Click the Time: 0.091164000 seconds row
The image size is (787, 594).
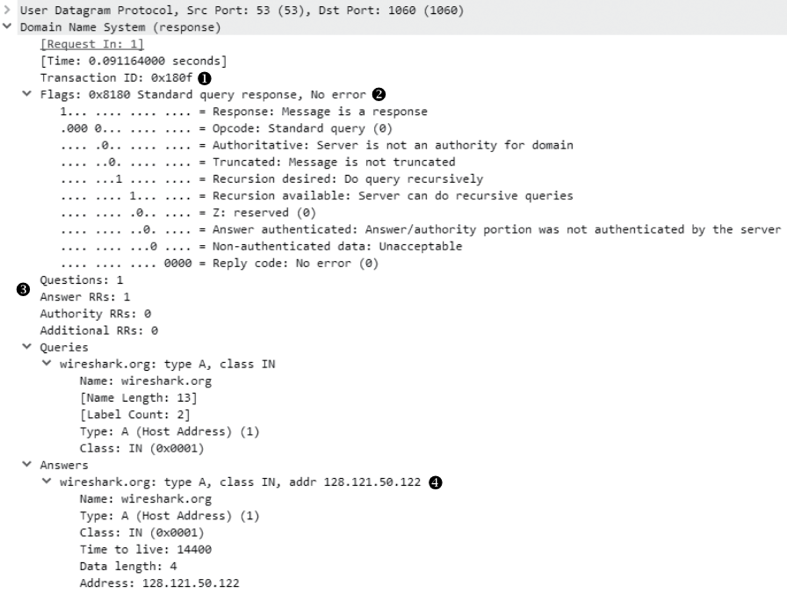134,61
